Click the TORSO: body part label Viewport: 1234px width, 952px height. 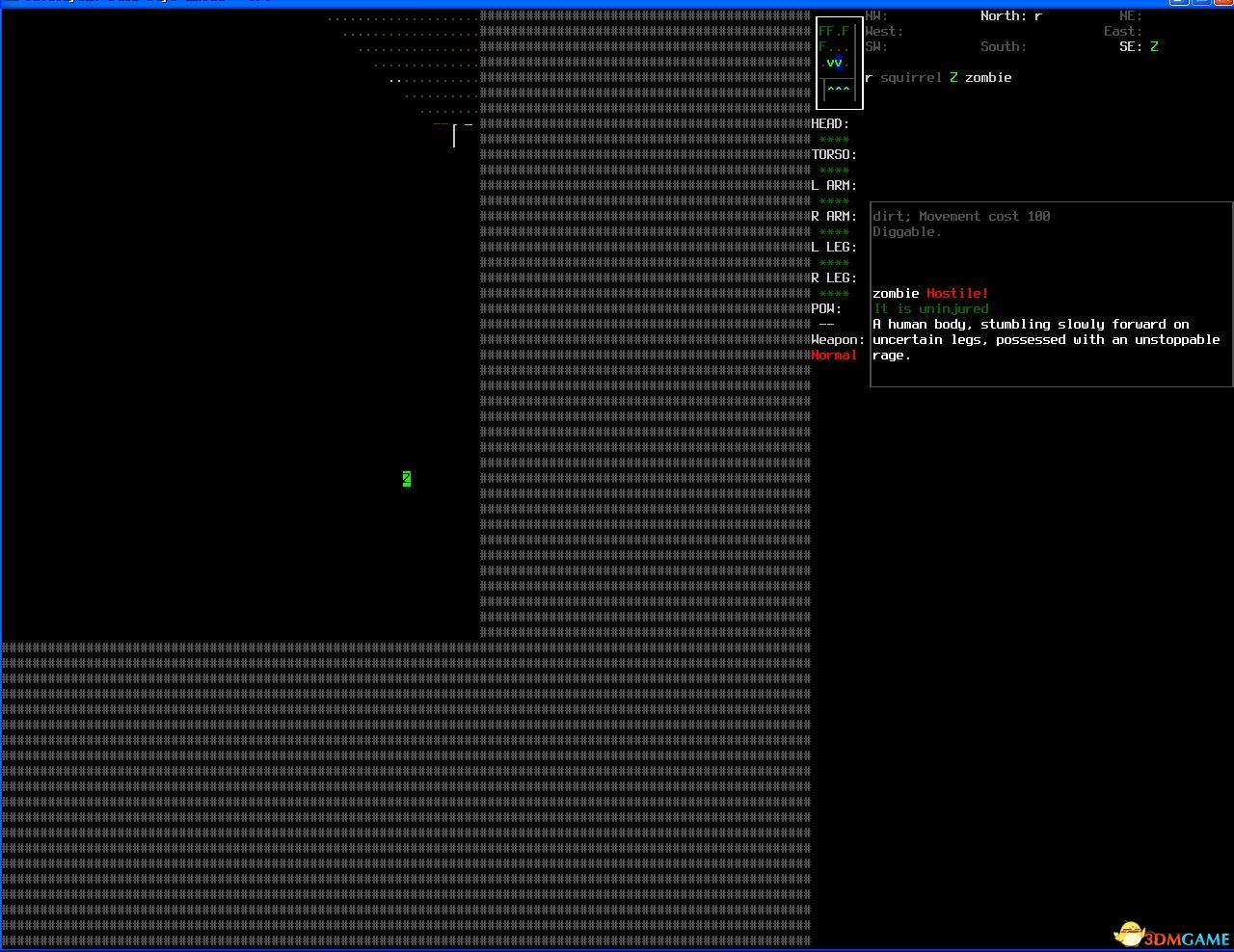pos(834,154)
